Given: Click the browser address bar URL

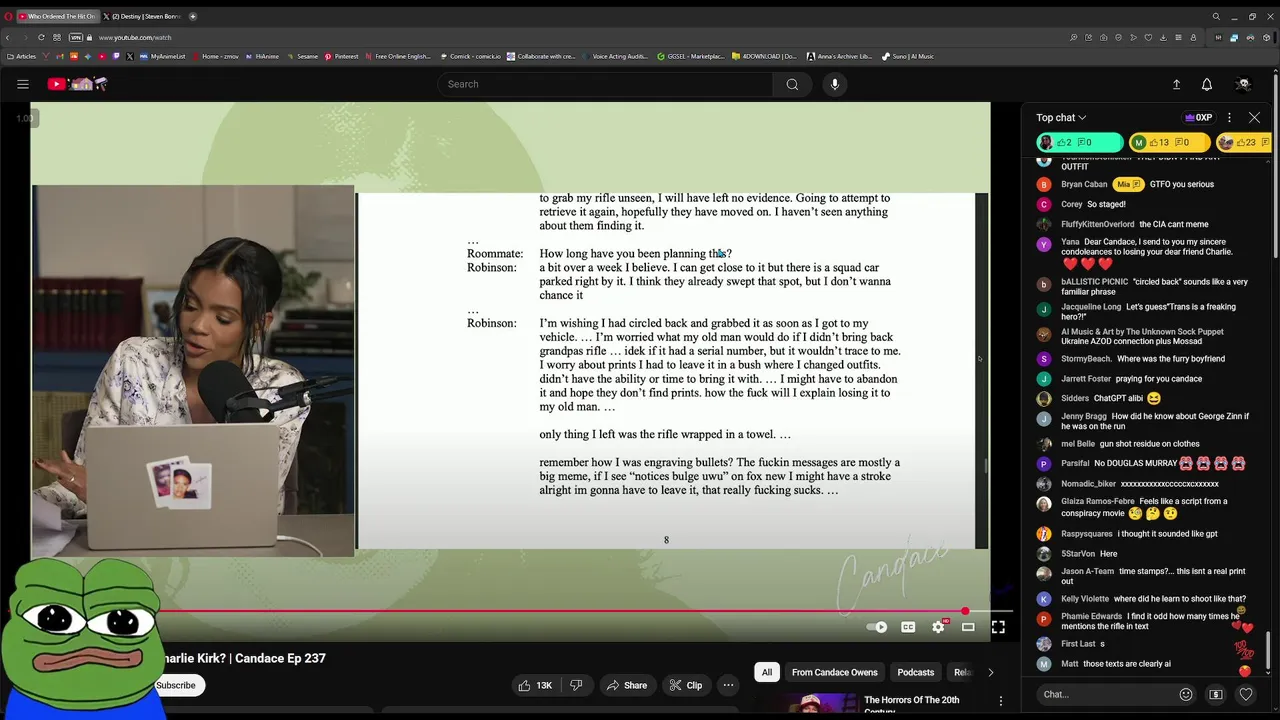Looking at the screenshot, I should (x=135, y=37).
